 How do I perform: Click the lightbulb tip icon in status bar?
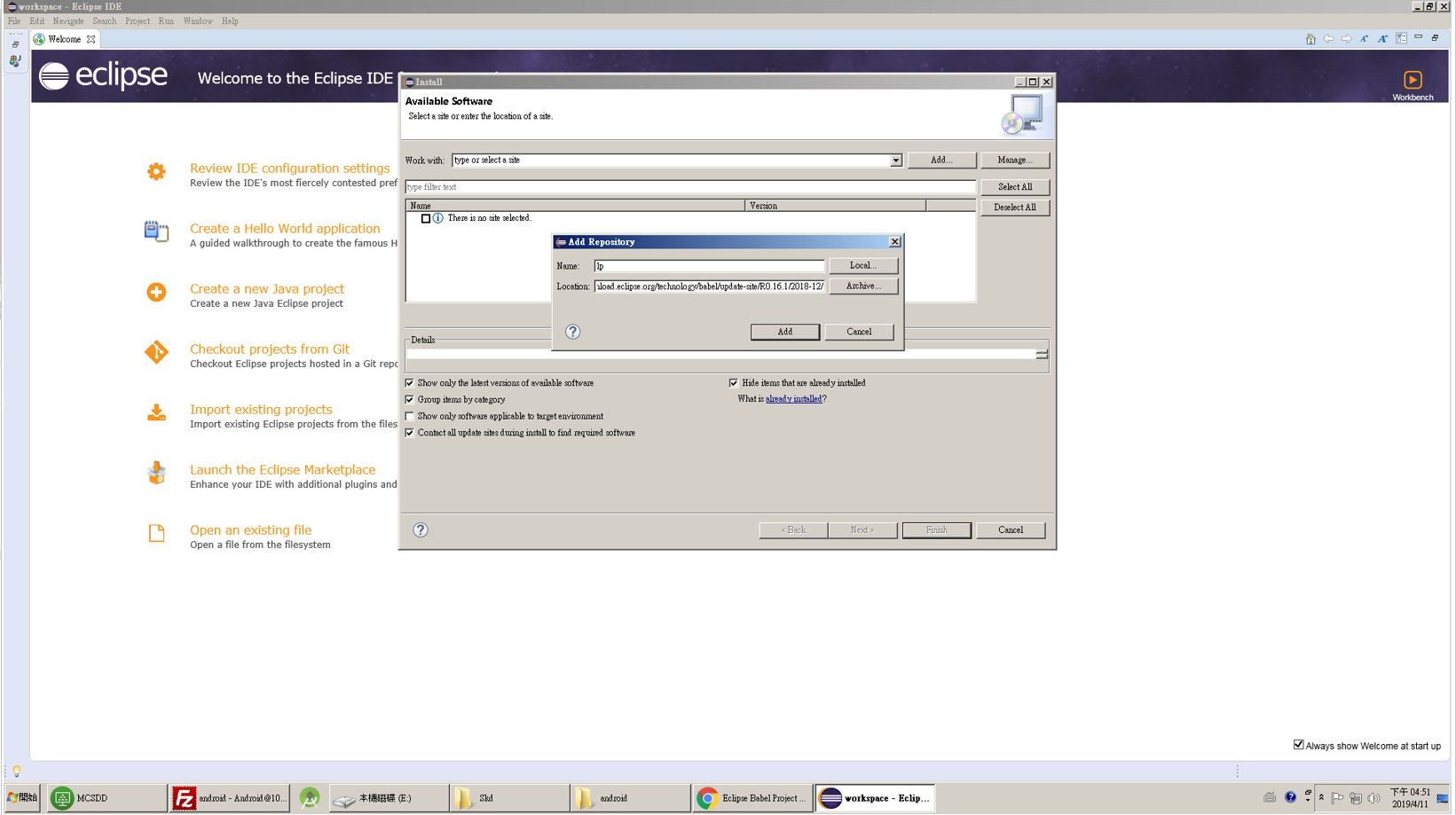pos(17,772)
